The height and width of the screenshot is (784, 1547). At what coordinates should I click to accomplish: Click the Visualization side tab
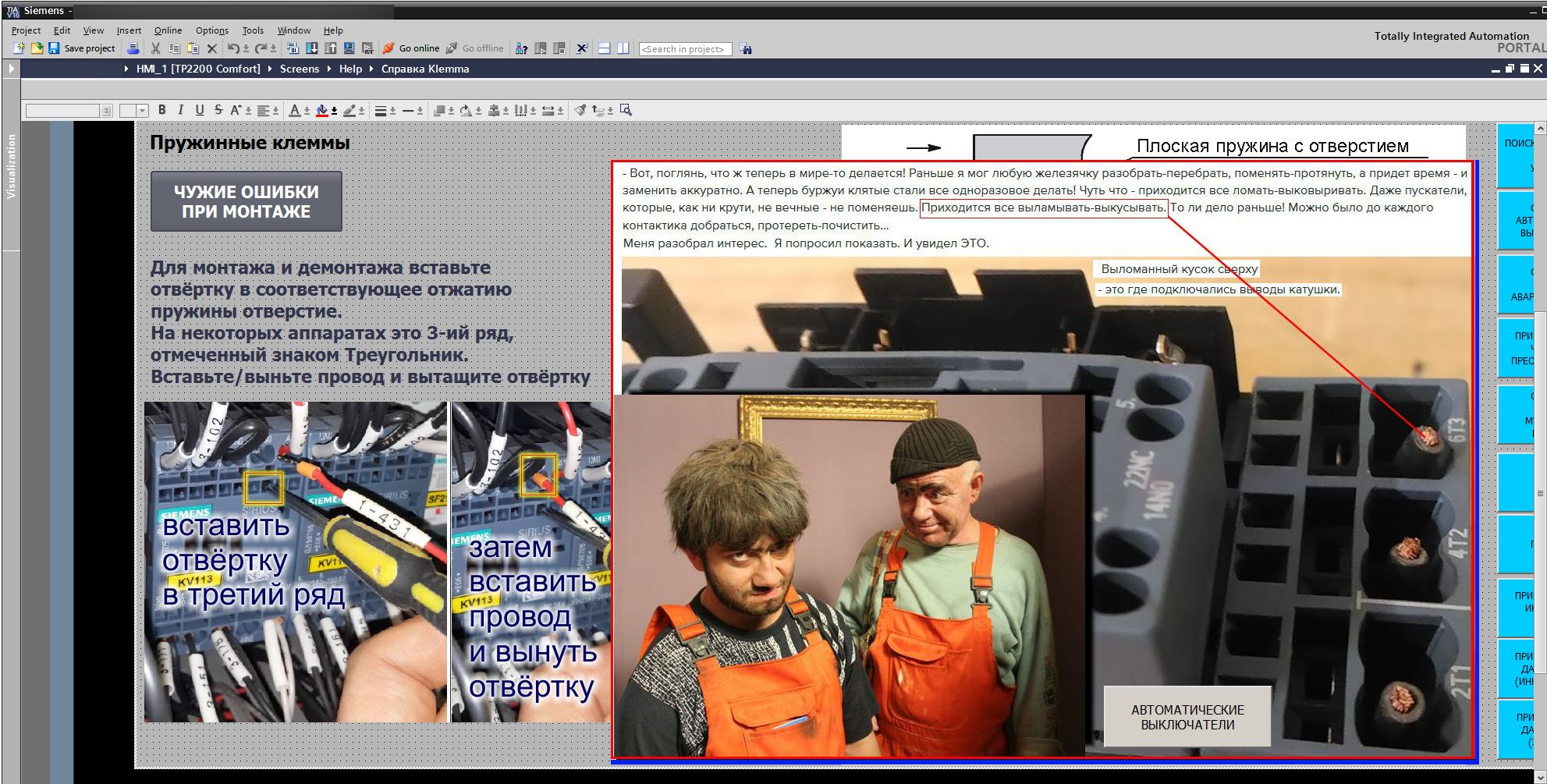11,165
